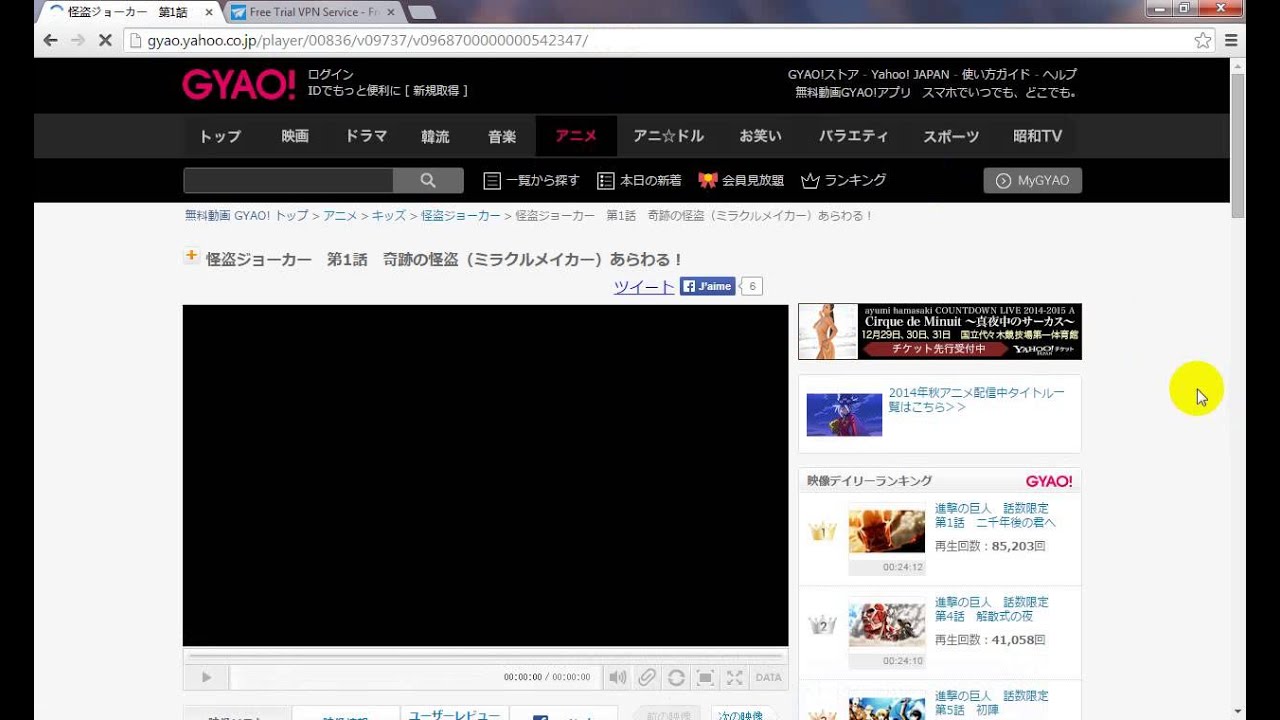
Task: Click the キッズ breadcrumb link
Action: pyautogui.click(x=389, y=216)
